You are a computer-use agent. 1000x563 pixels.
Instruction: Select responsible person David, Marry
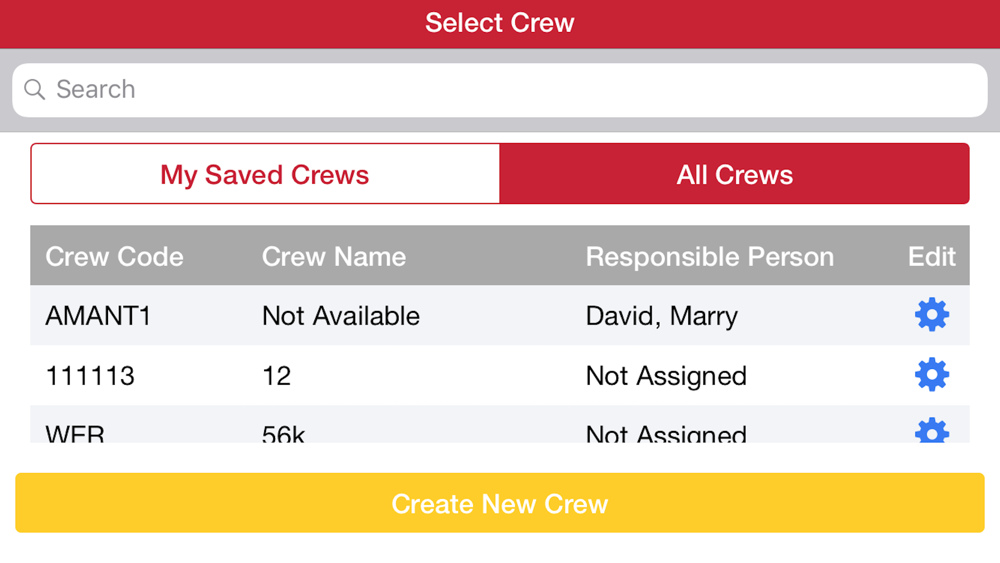pyautogui.click(x=661, y=316)
